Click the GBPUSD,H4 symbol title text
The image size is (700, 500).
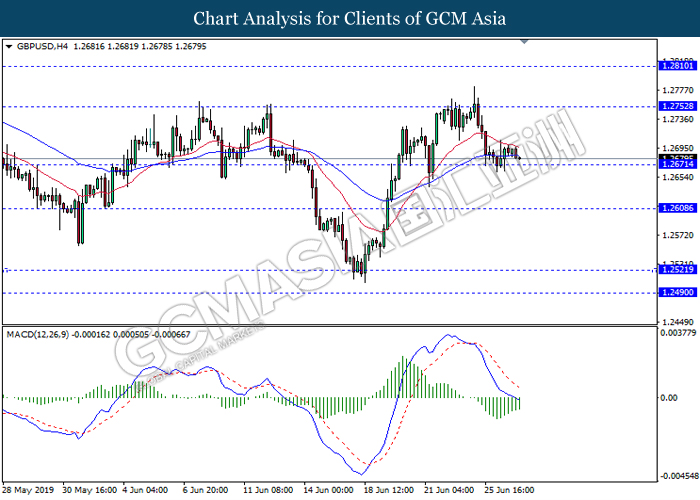(42, 46)
